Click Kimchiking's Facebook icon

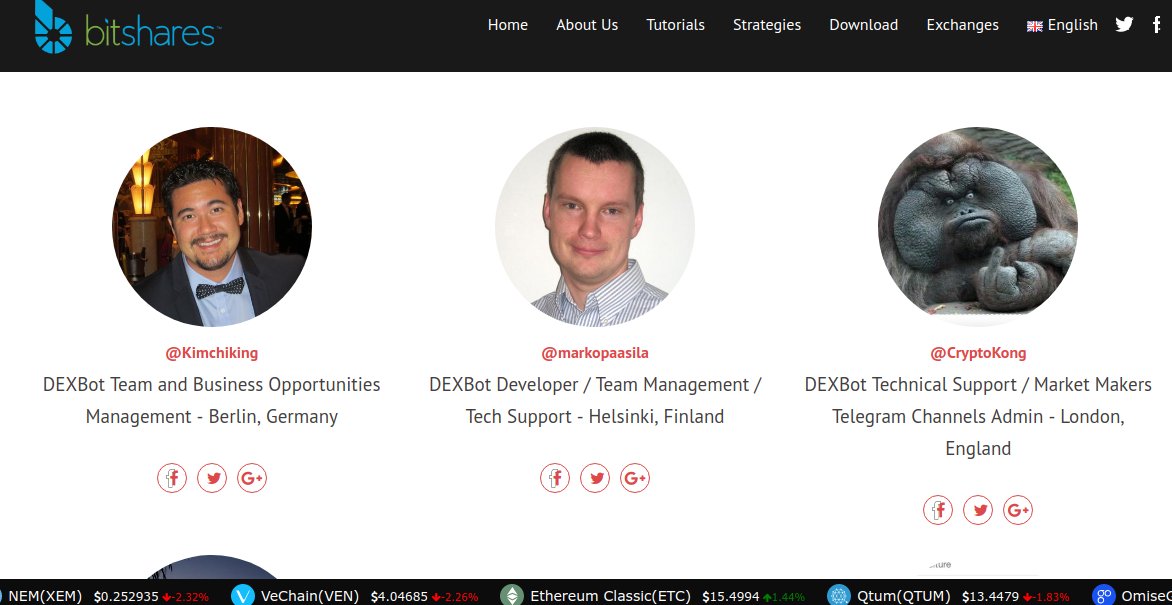172,478
